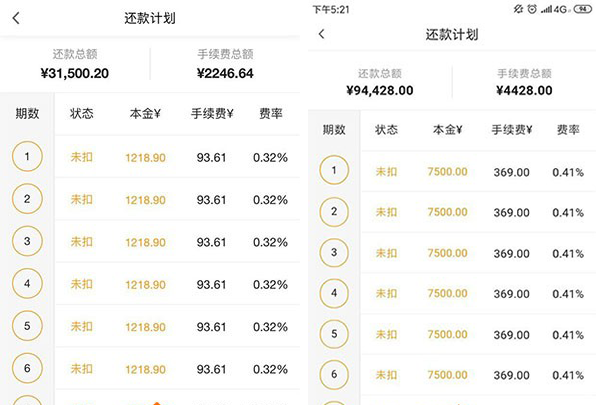The width and height of the screenshot is (596, 405).
Task: Tap total fee ¥4428.00 amount
Action: pyautogui.click(x=524, y=90)
